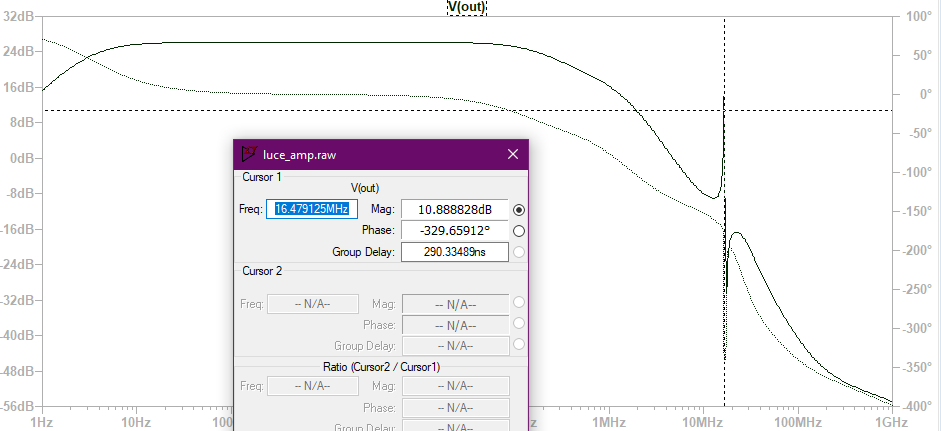
Task: Click the V(out) trace label at top
Action: tap(467, 7)
